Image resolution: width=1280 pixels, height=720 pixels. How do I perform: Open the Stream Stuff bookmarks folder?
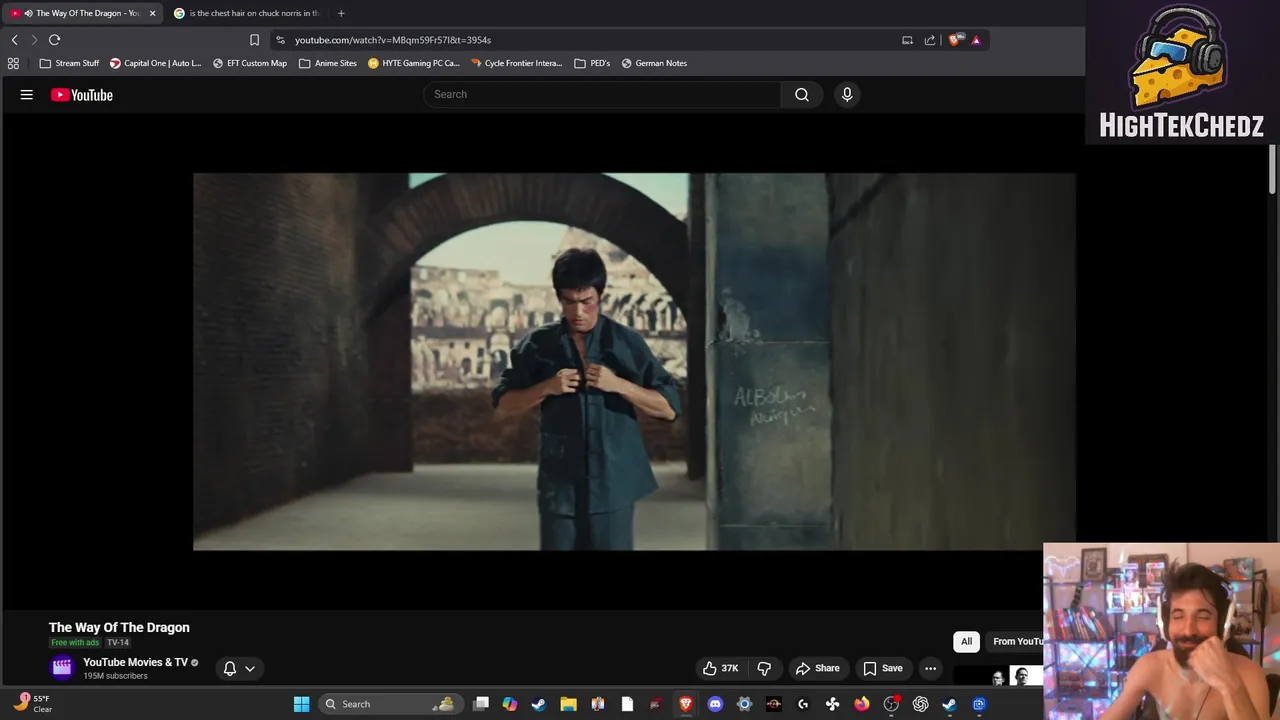coord(69,63)
